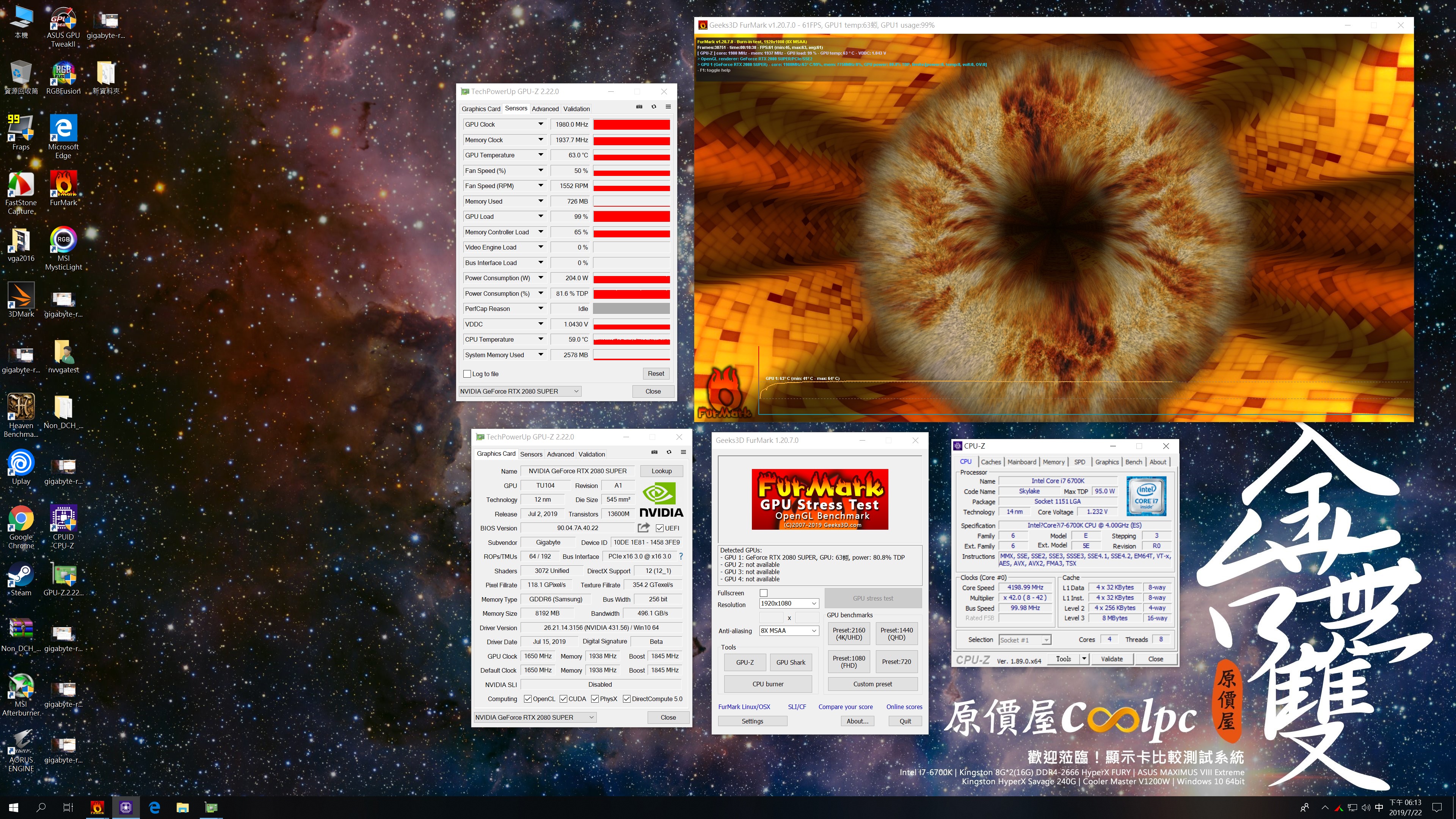Toggle the OpenCL checkbox
The width and height of the screenshot is (1456, 819).
[x=527, y=698]
